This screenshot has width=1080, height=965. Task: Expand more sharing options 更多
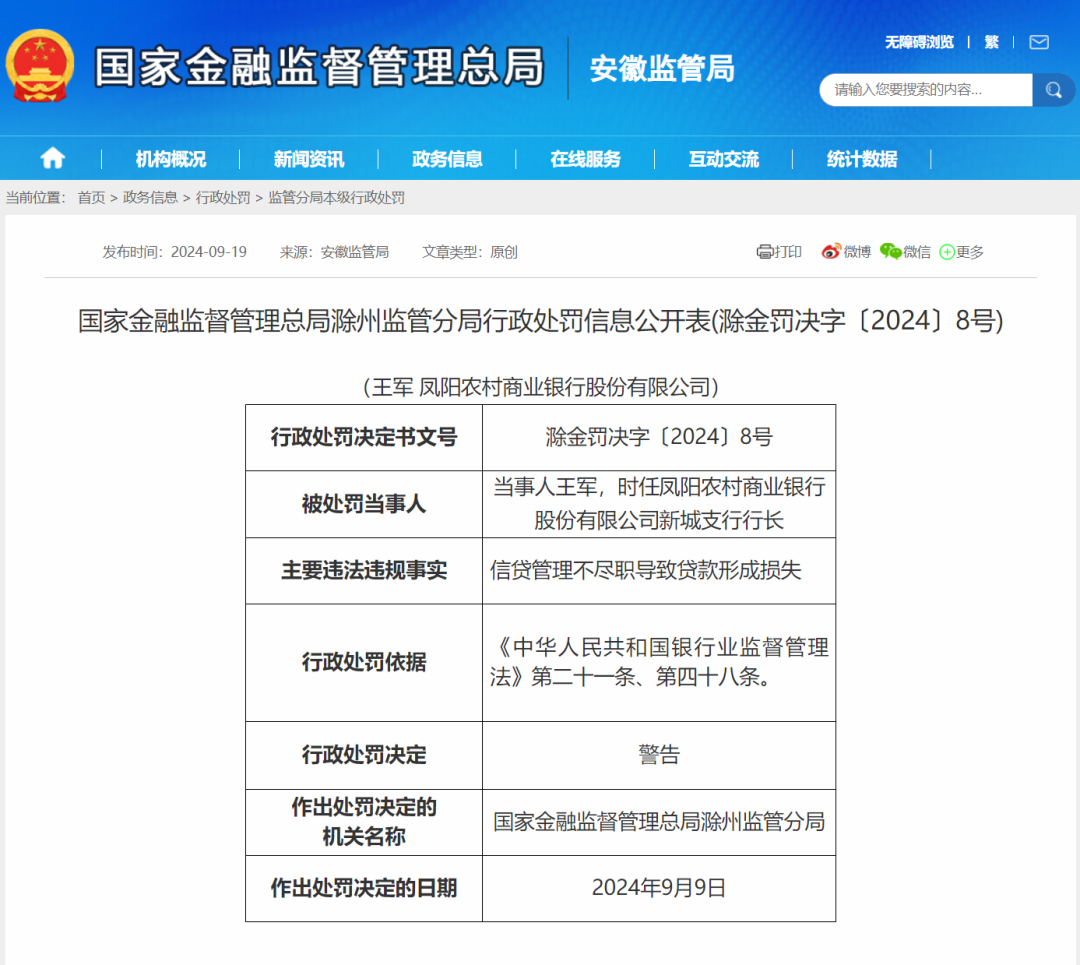[962, 252]
